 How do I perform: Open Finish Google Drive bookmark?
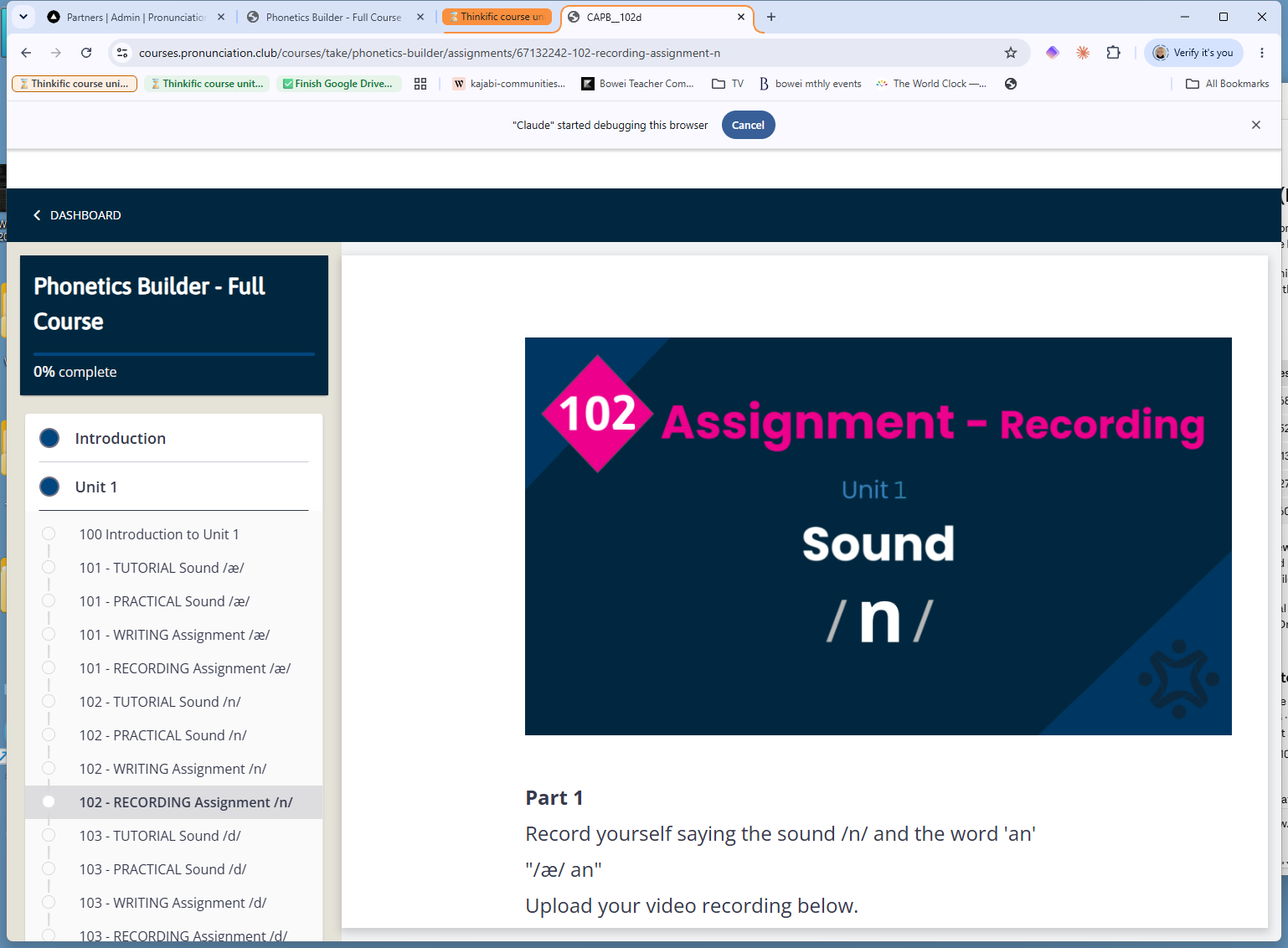[339, 84]
